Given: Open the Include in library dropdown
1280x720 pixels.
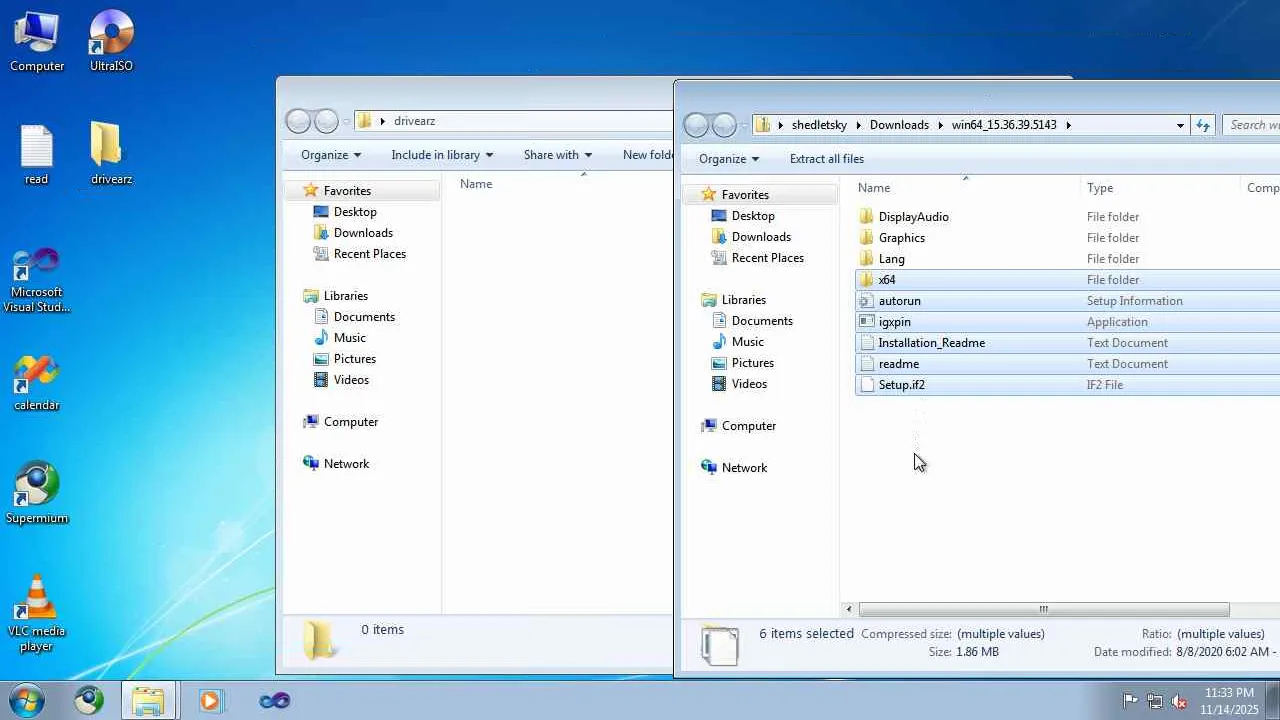Looking at the screenshot, I should [443, 155].
